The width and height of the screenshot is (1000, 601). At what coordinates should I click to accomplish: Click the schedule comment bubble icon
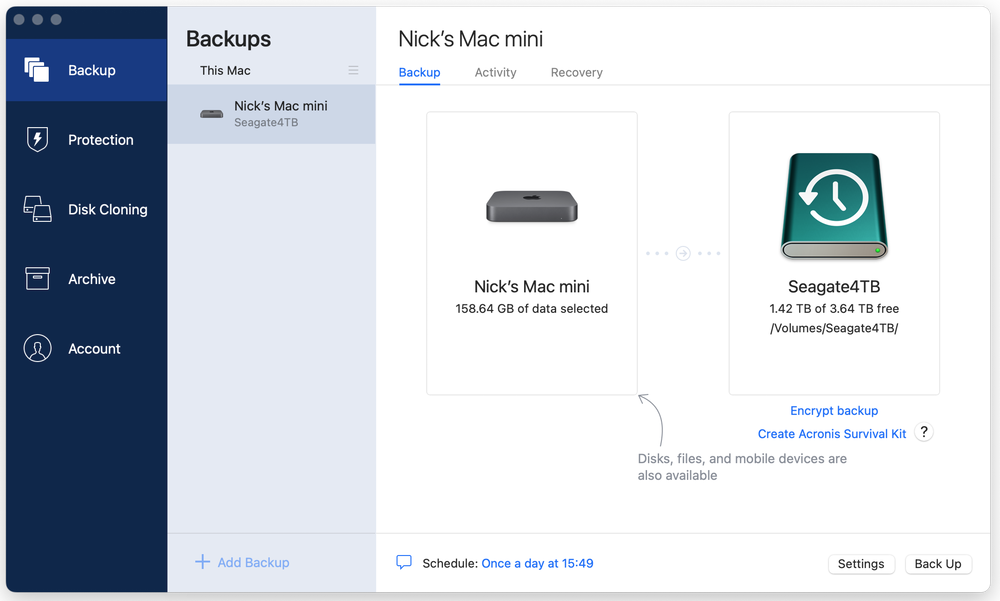404,563
